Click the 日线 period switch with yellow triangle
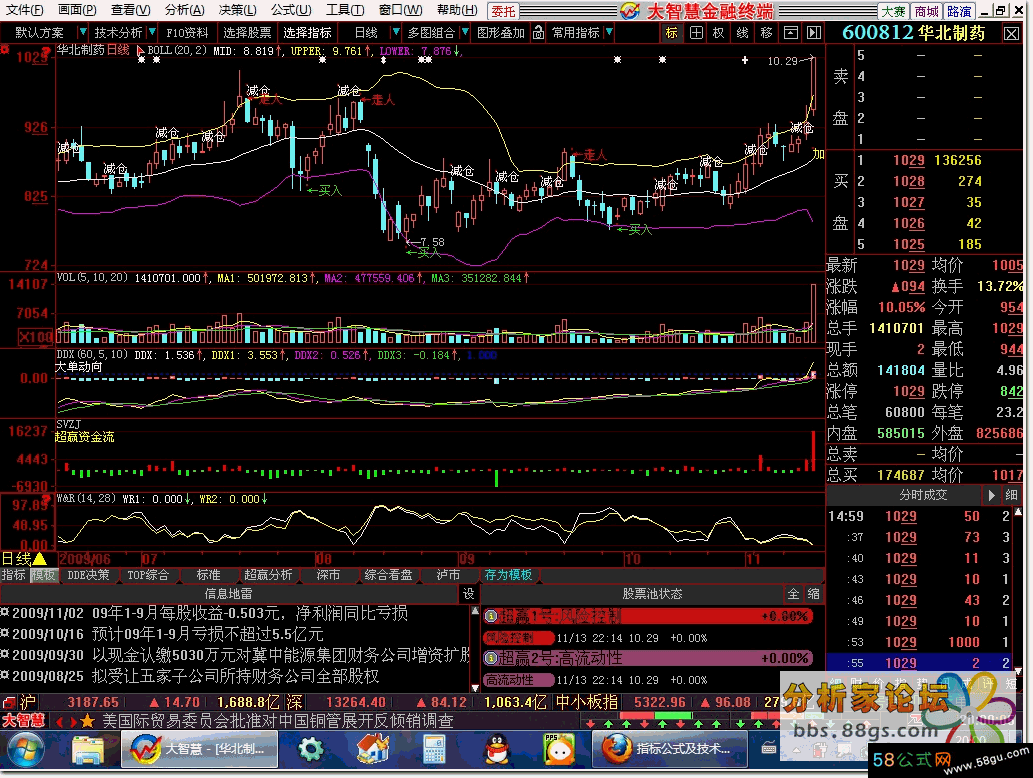 pyautogui.click(x=24, y=559)
